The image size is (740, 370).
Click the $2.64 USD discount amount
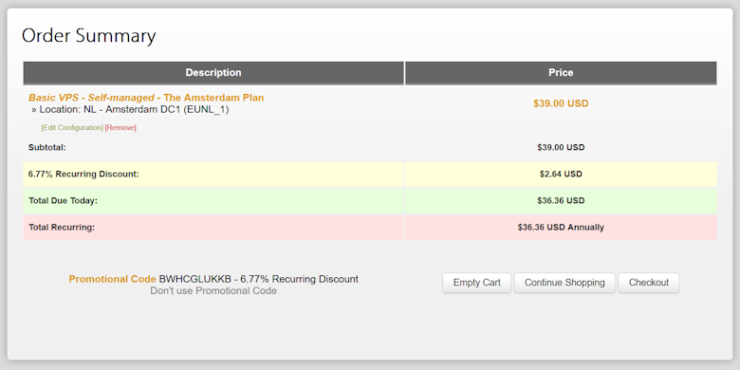point(561,174)
